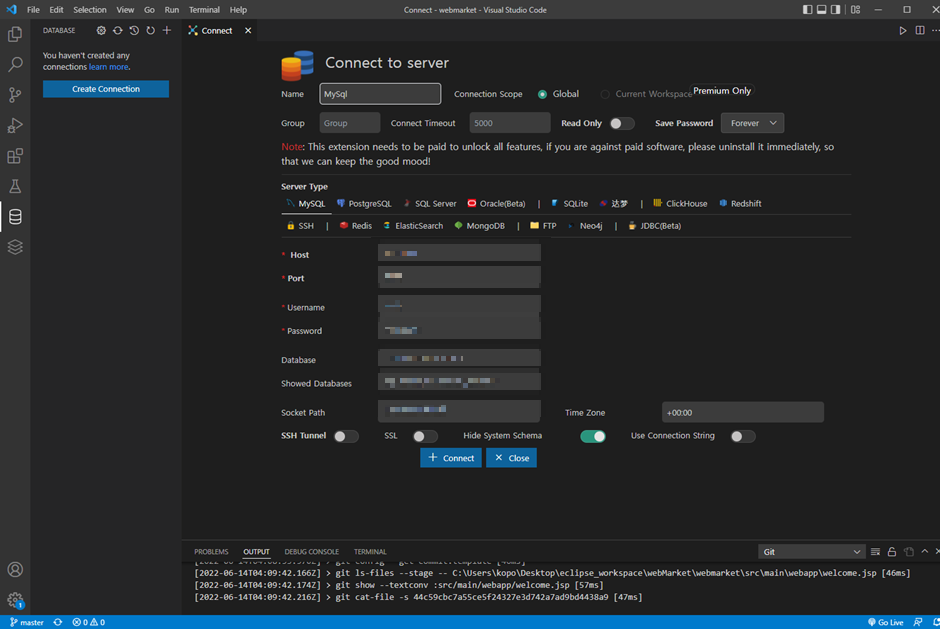Click the Time Zone input field
The image size is (940, 629).
pyautogui.click(x=742, y=413)
